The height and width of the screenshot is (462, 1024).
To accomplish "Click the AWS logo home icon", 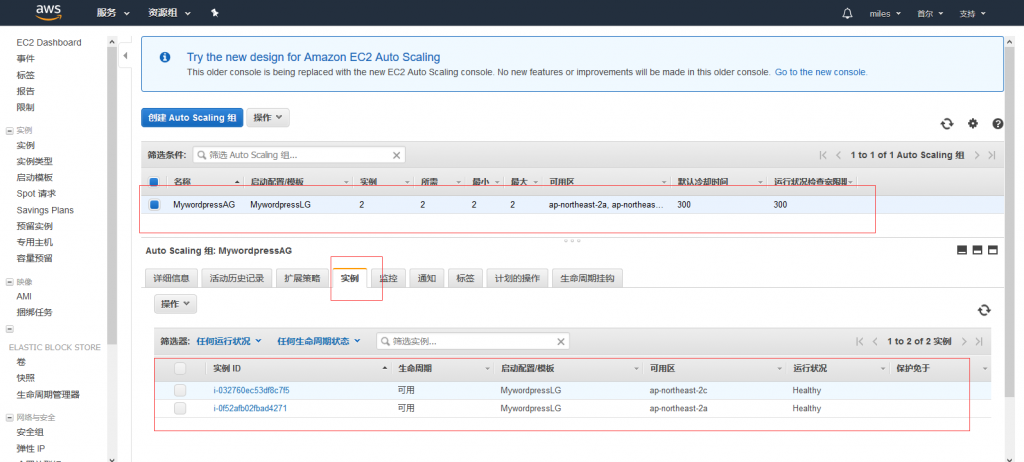I will pos(49,12).
